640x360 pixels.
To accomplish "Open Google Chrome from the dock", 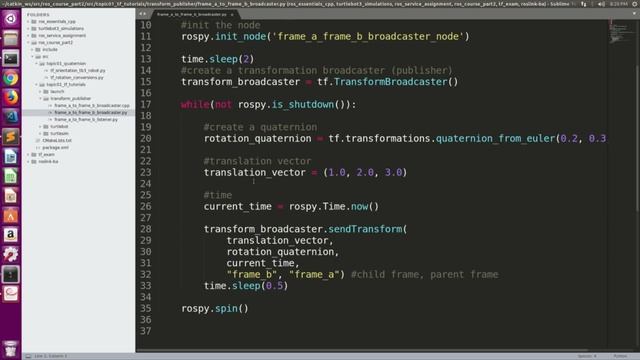I will [x=11, y=78].
